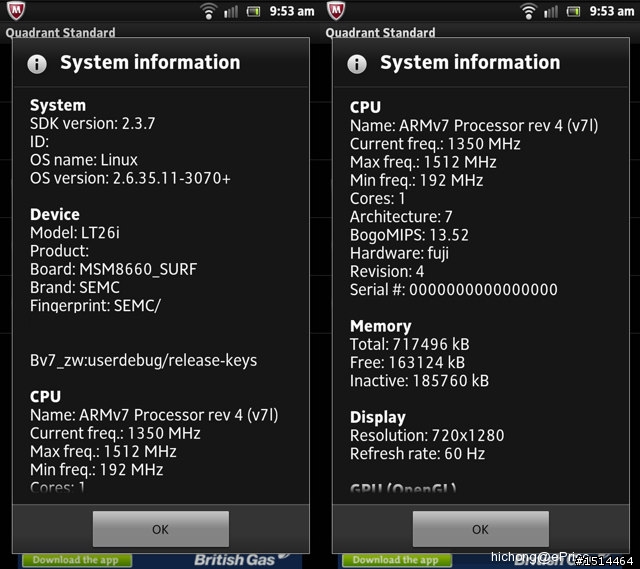Tap signal strength bars in right status bar
The image size is (640, 569).
[x=551, y=11]
